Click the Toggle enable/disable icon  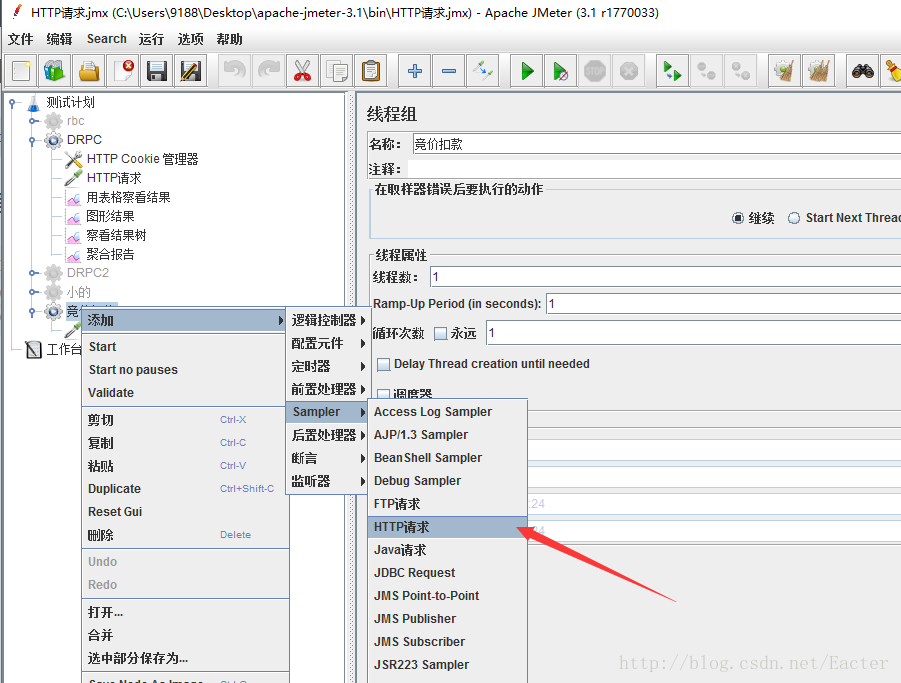483,71
